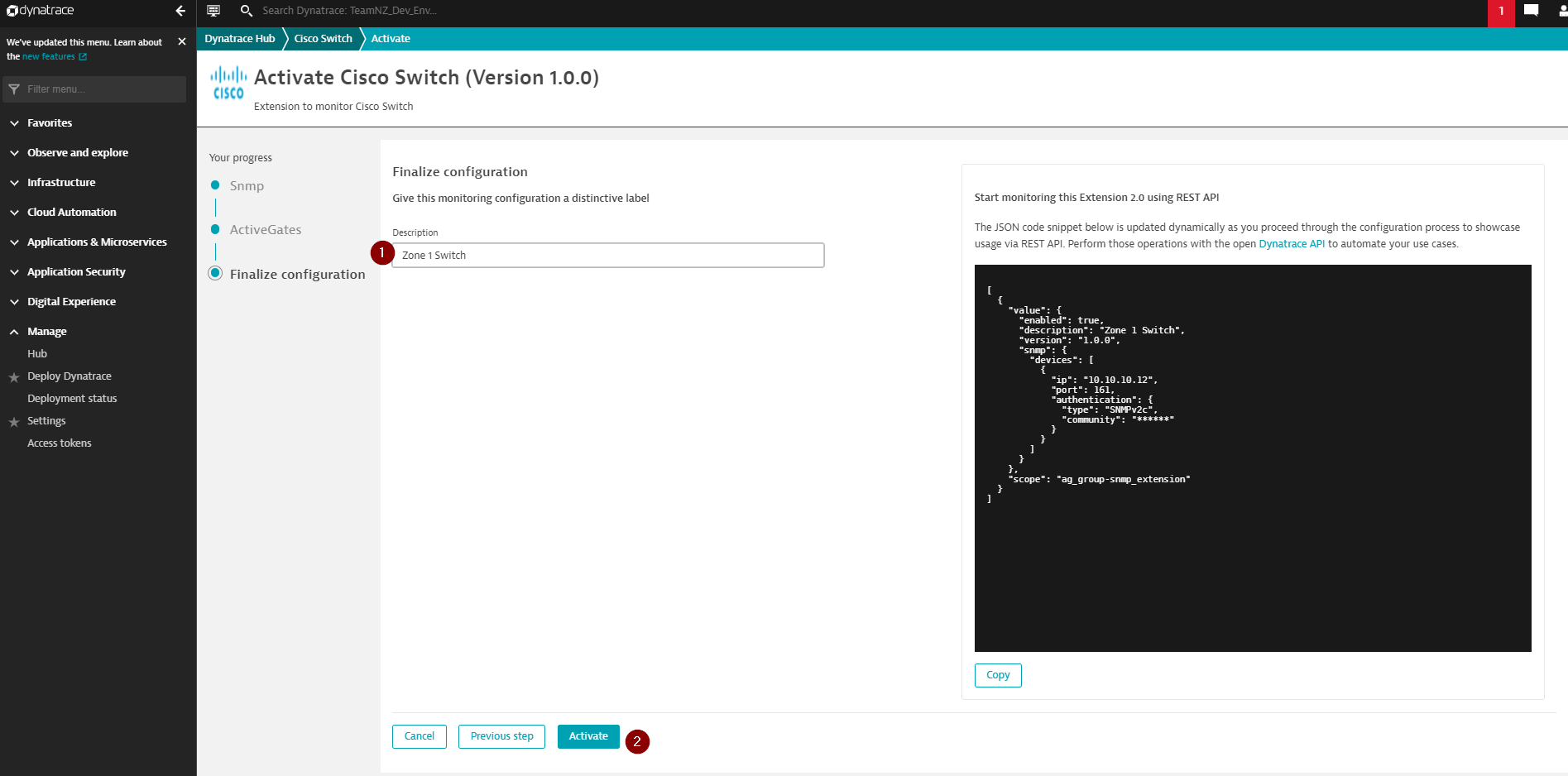Viewport: 1568px width, 776px height.
Task: Click the Description field with Zone 1 Switch
Action: tap(608, 255)
